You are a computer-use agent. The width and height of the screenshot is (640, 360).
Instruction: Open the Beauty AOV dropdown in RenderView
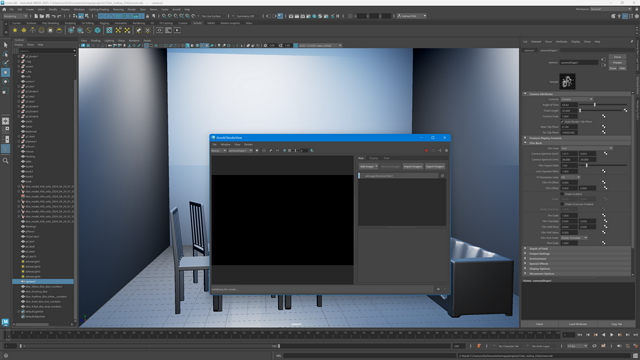point(219,151)
